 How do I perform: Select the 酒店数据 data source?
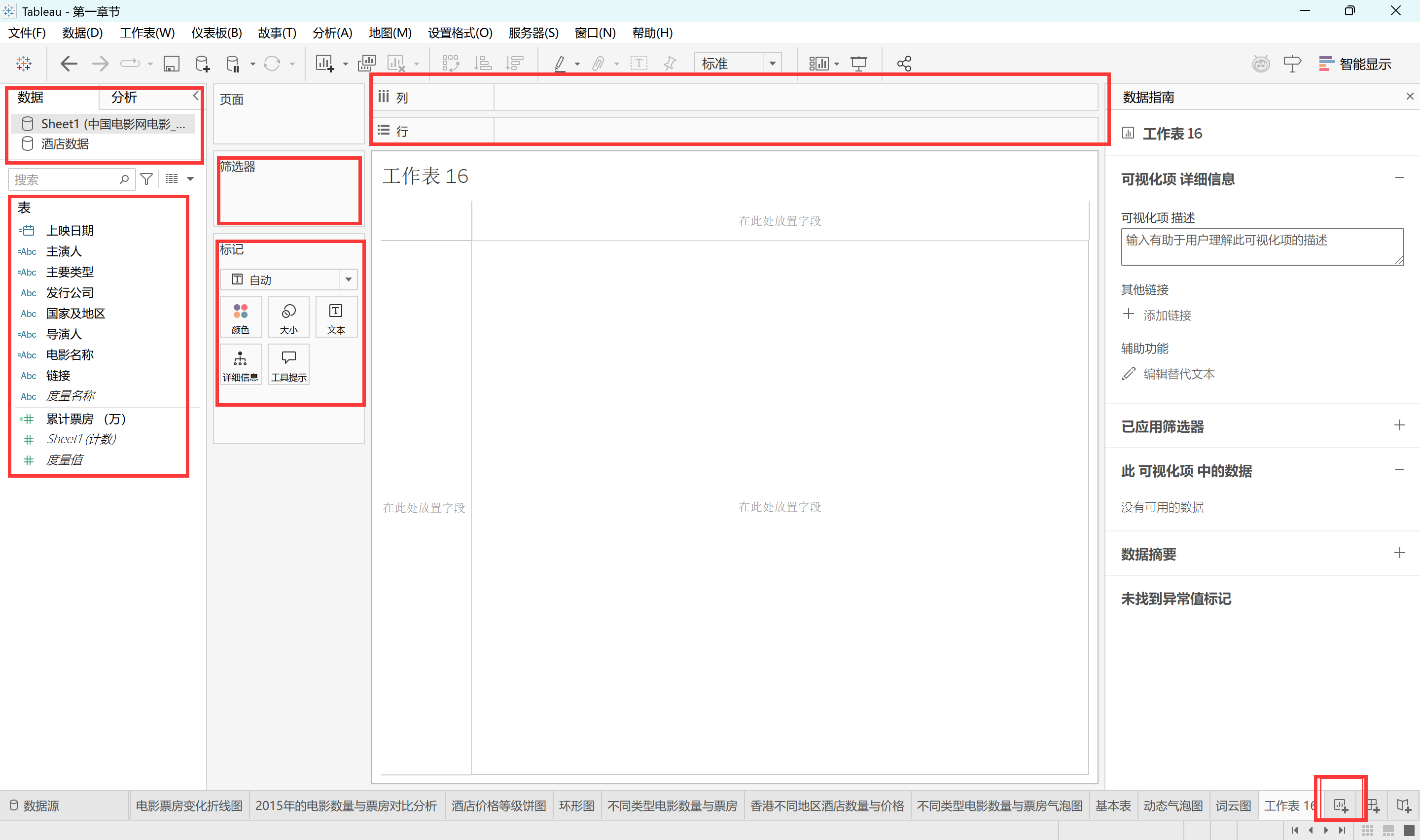(x=65, y=144)
